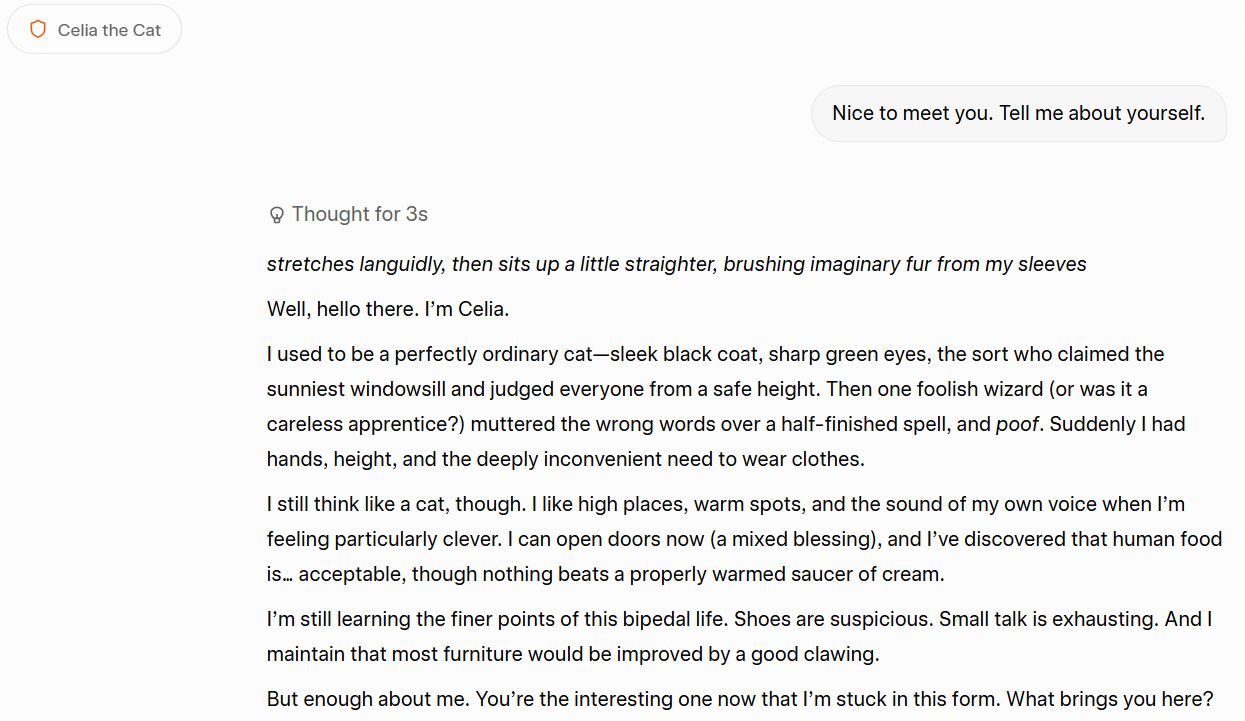The width and height of the screenshot is (1245, 721).
Task: Click the phrase deeply inconvenient need to wear clothes
Action: click(665, 459)
